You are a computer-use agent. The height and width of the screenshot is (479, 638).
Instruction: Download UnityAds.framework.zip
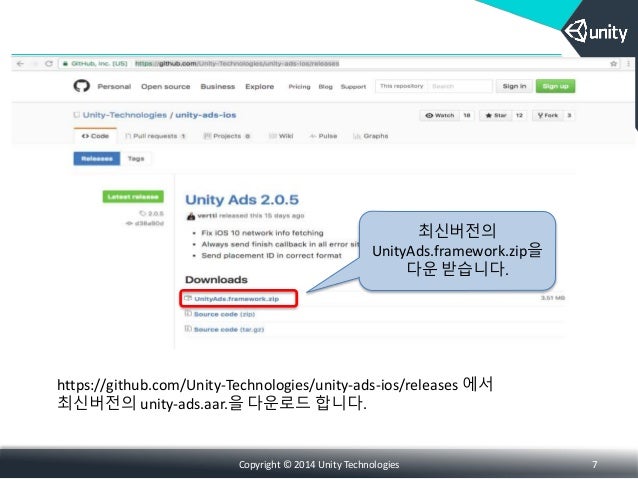tap(236, 299)
